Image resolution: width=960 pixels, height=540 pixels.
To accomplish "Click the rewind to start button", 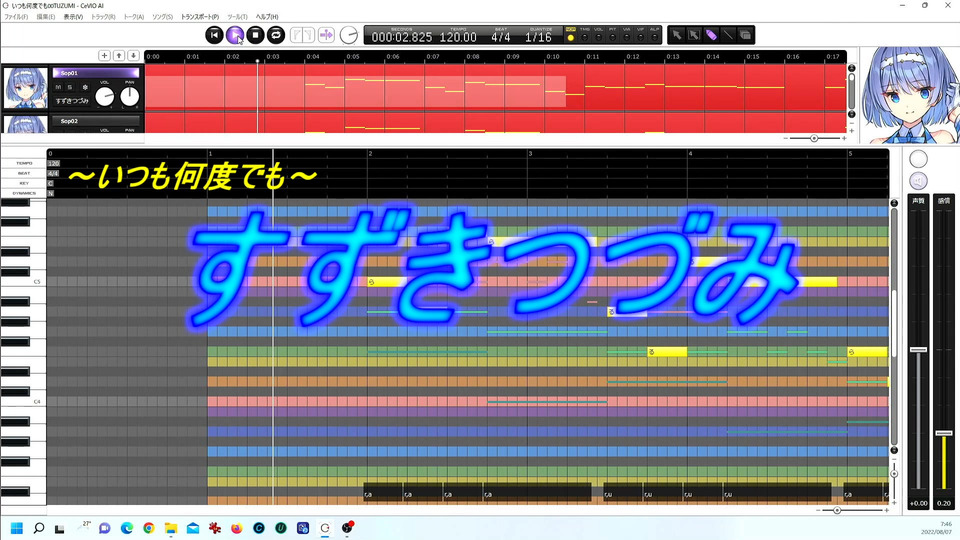I will click(214, 35).
